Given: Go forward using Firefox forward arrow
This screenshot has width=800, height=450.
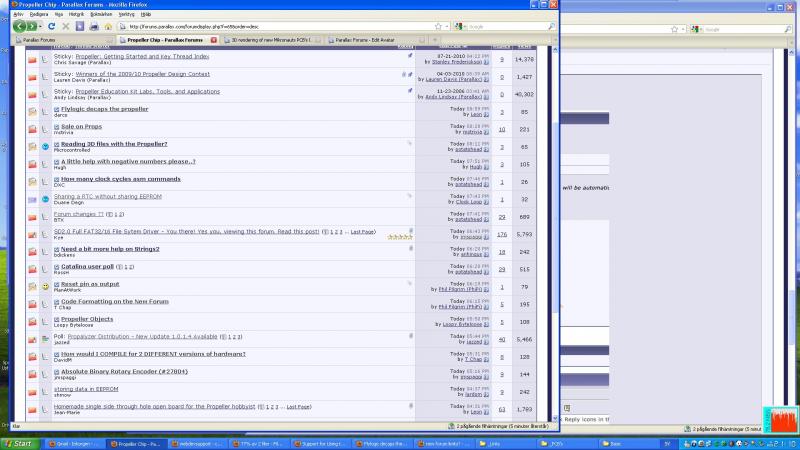Looking at the screenshot, I should coord(32,26).
